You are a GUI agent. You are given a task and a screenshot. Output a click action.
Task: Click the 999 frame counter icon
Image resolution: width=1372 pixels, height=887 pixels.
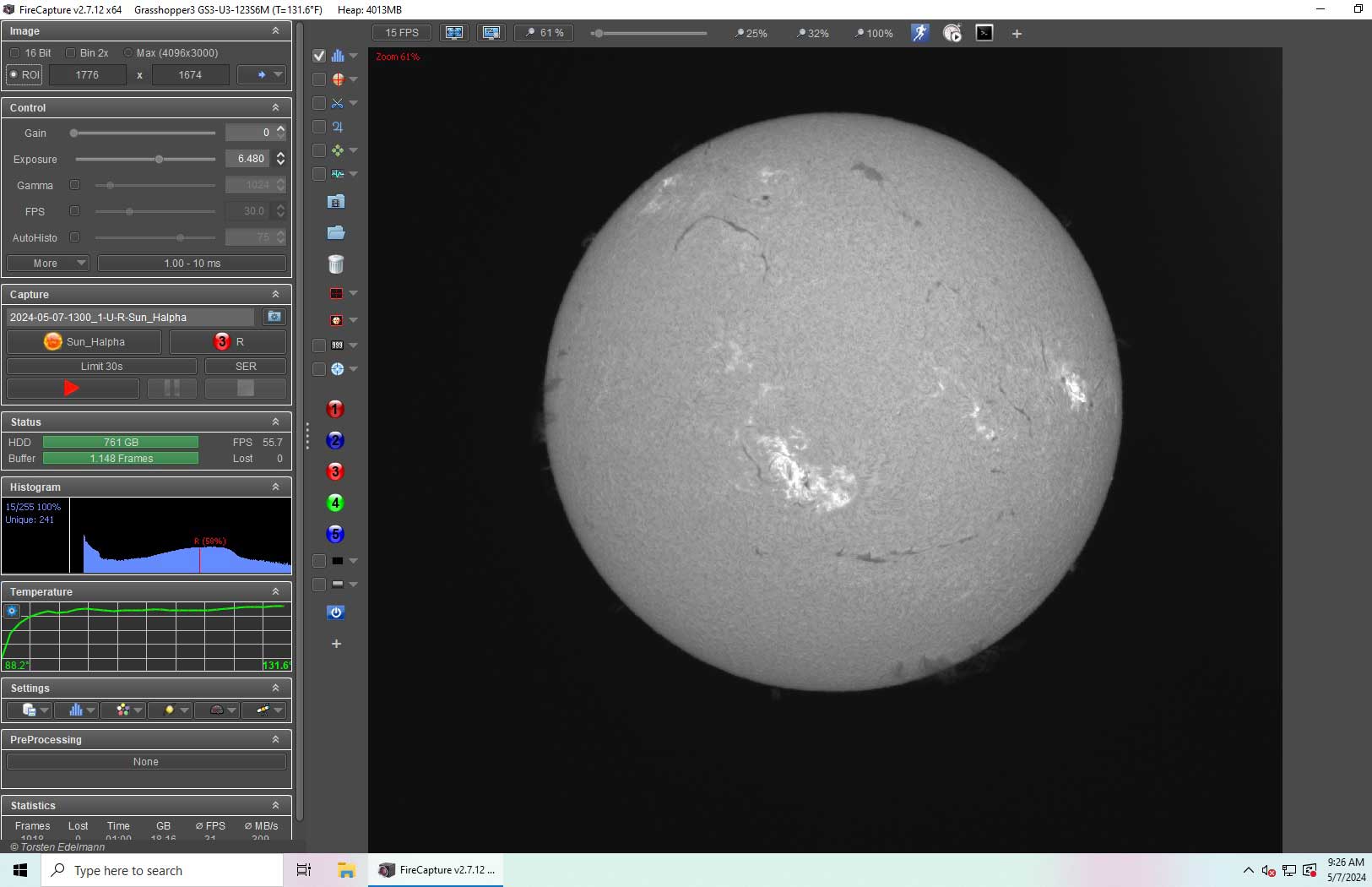coord(338,346)
